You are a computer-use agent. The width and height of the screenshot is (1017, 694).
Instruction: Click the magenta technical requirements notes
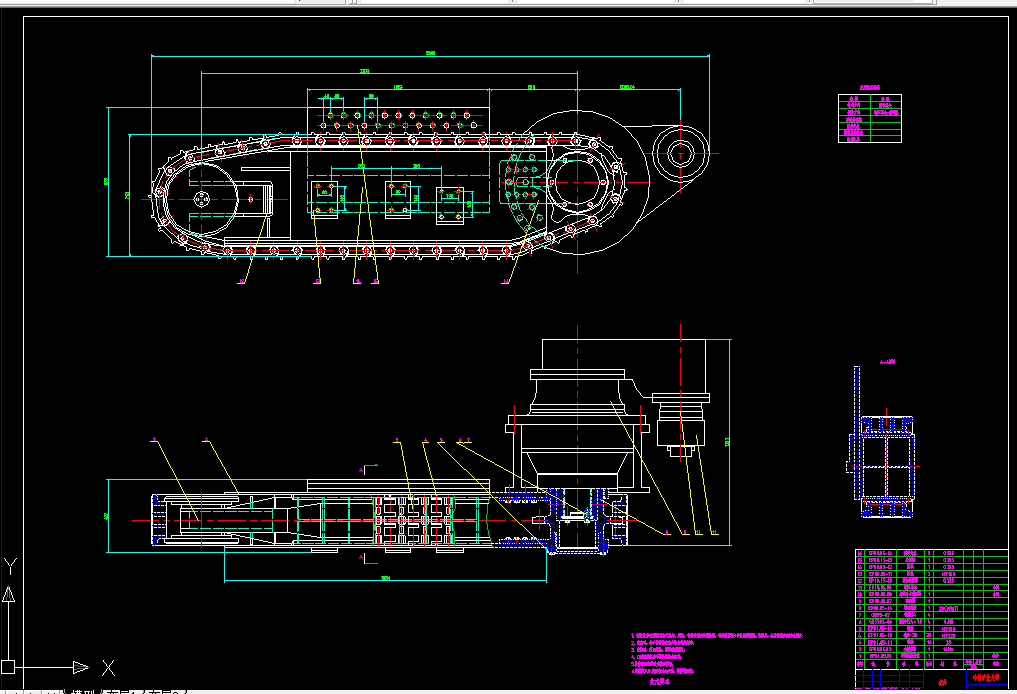717,656
